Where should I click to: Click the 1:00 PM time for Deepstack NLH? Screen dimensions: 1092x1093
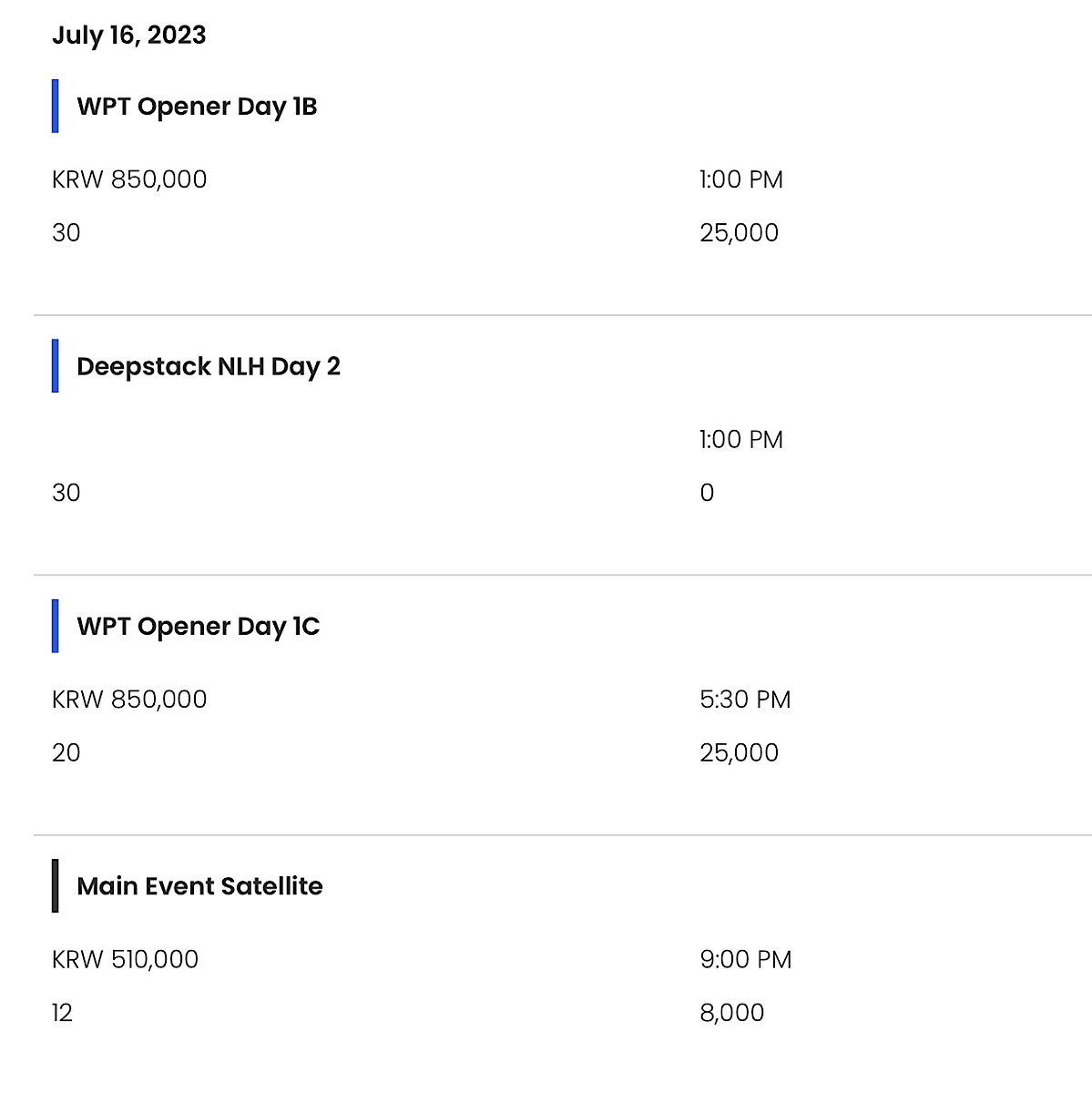741,440
